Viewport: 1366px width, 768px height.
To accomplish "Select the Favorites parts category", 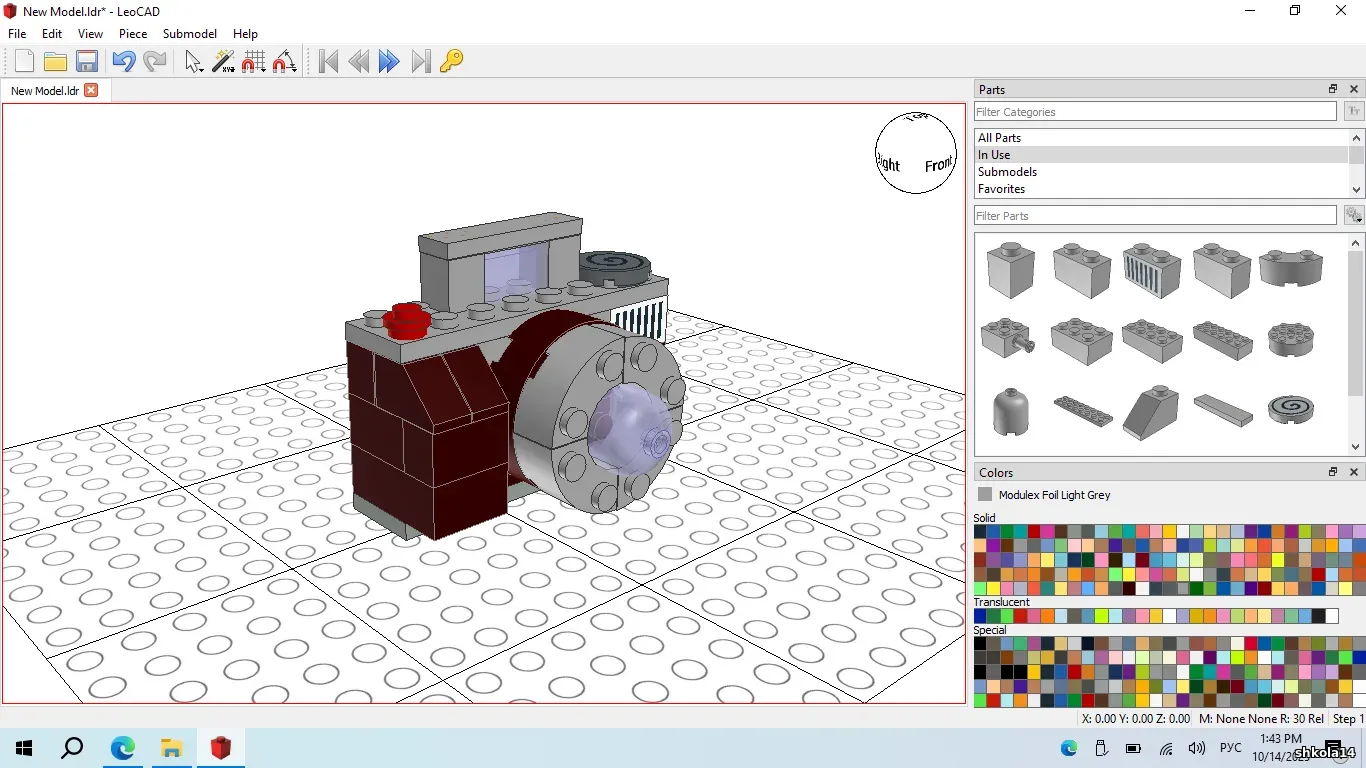I will click(1001, 189).
